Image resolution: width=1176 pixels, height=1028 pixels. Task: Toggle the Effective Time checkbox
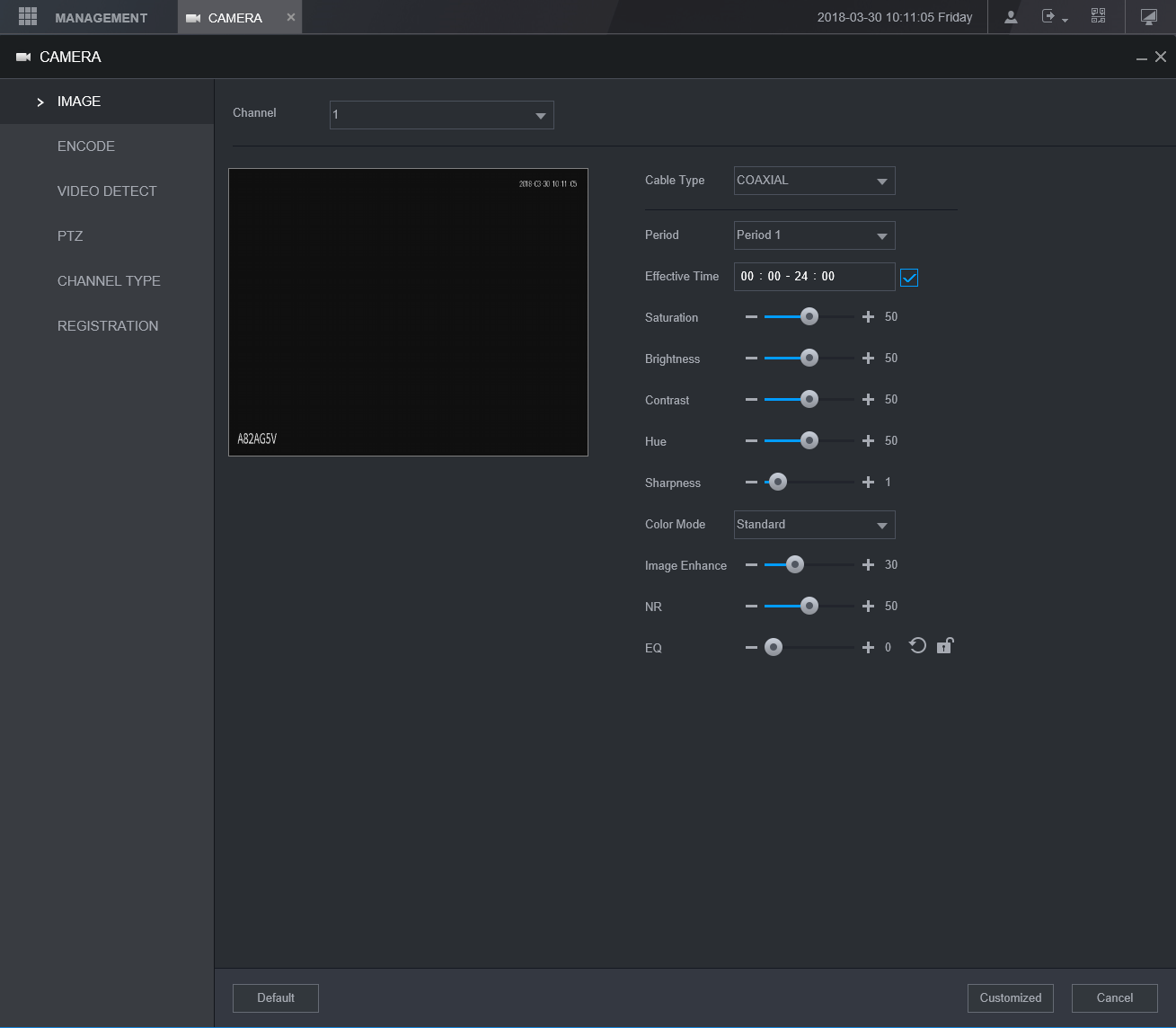point(909,278)
